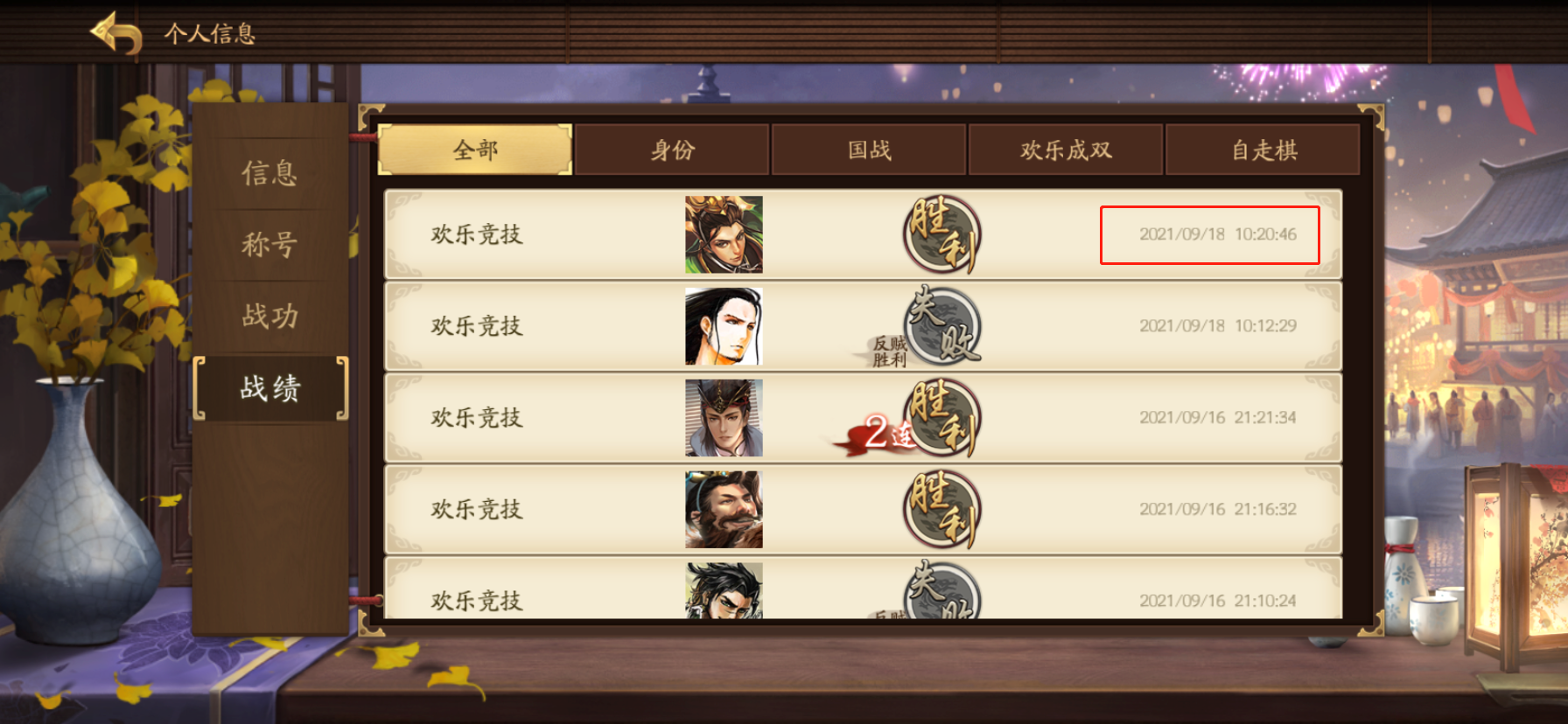Click the 2连 win-streak badge
The width and height of the screenshot is (1568, 724).
879,434
